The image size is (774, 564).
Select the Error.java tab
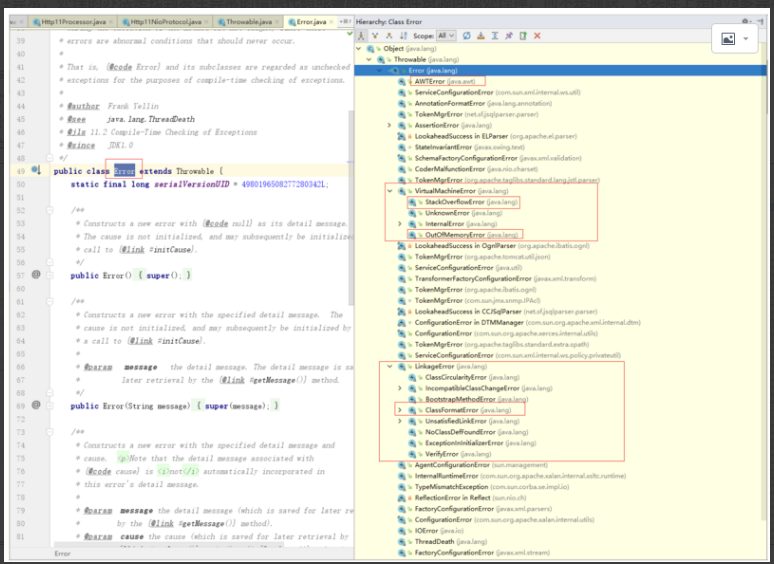tap(310, 22)
